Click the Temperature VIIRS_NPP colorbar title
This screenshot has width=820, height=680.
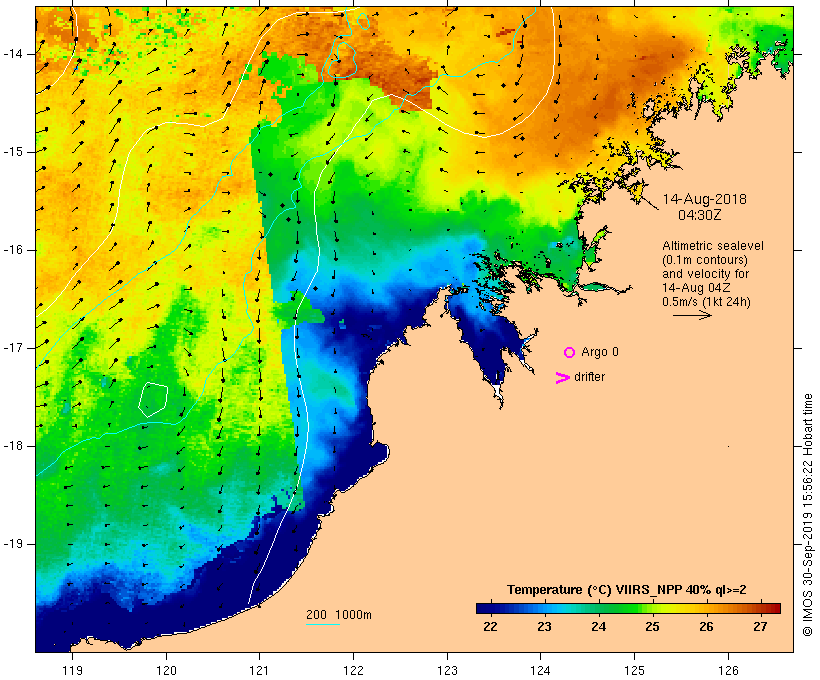coord(627,590)
